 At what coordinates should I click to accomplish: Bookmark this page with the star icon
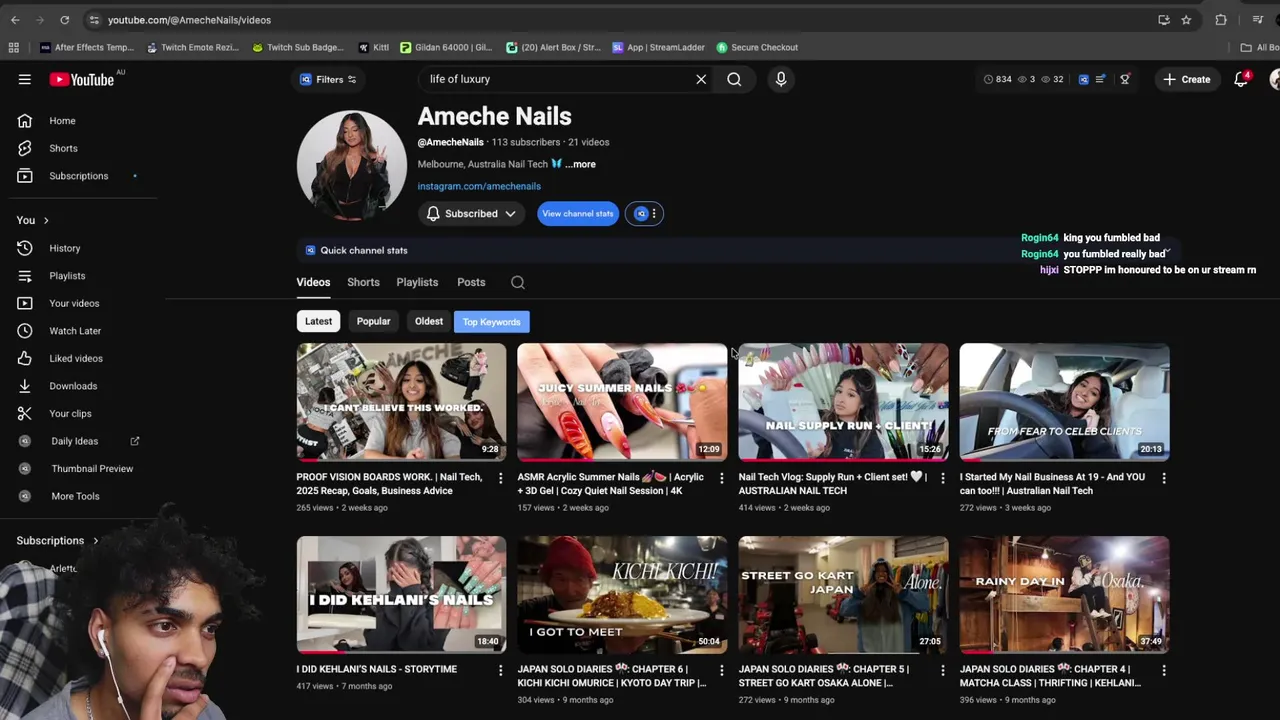[x=1186, y=20]
